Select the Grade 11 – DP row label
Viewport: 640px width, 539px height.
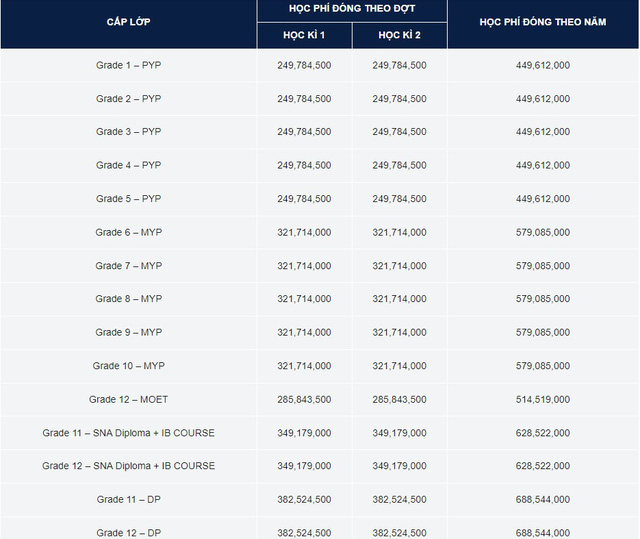[x=128, y=500]
